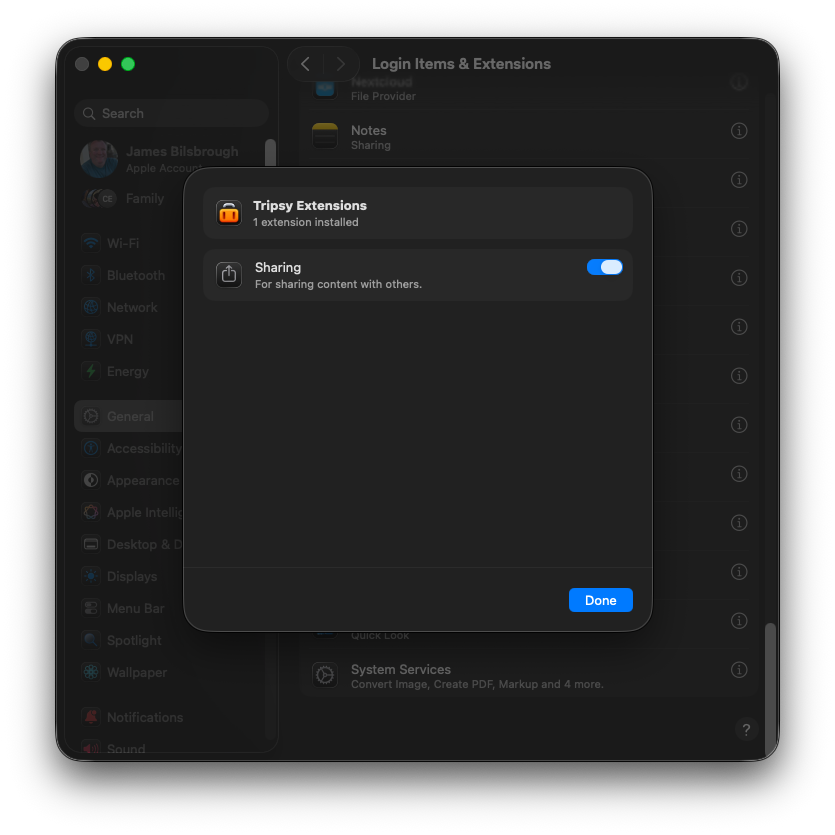
Task: Click the yellow minimize window button
Action: click(x=105, y=64)
